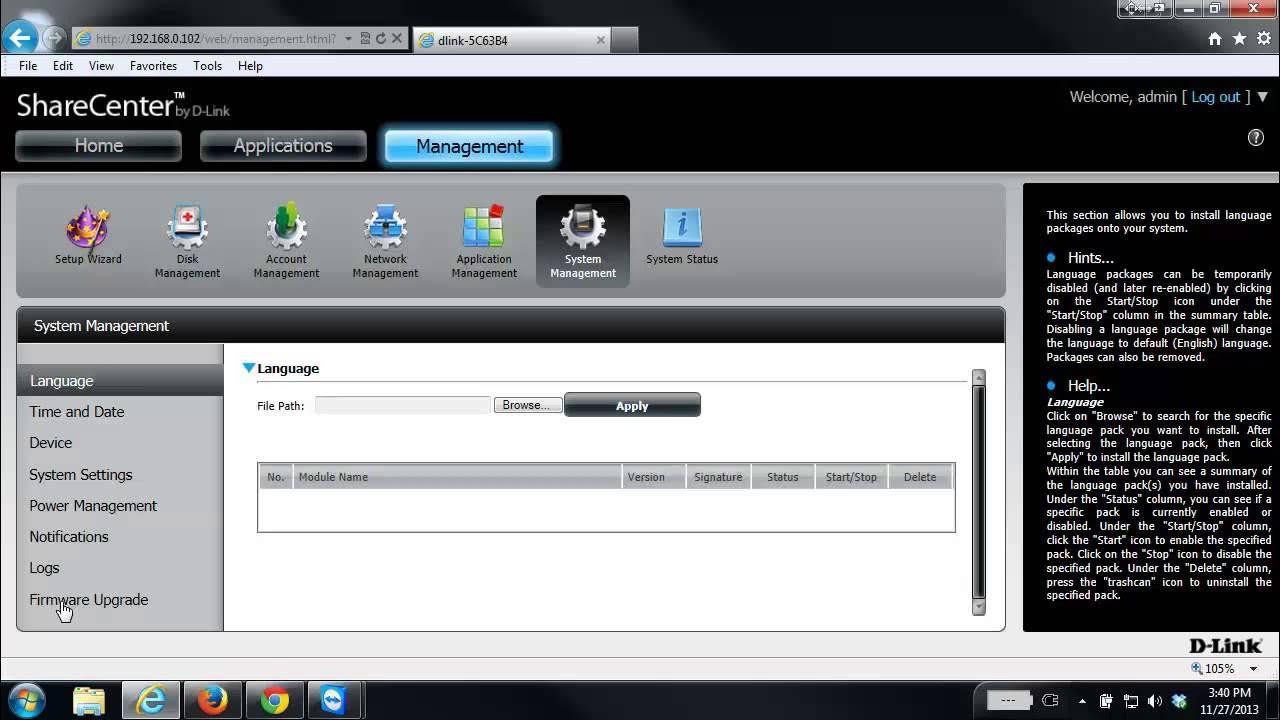Viewport: 1280px width, 720px height.
Task: Click the help question mark icon
Action: (1256, 138)
